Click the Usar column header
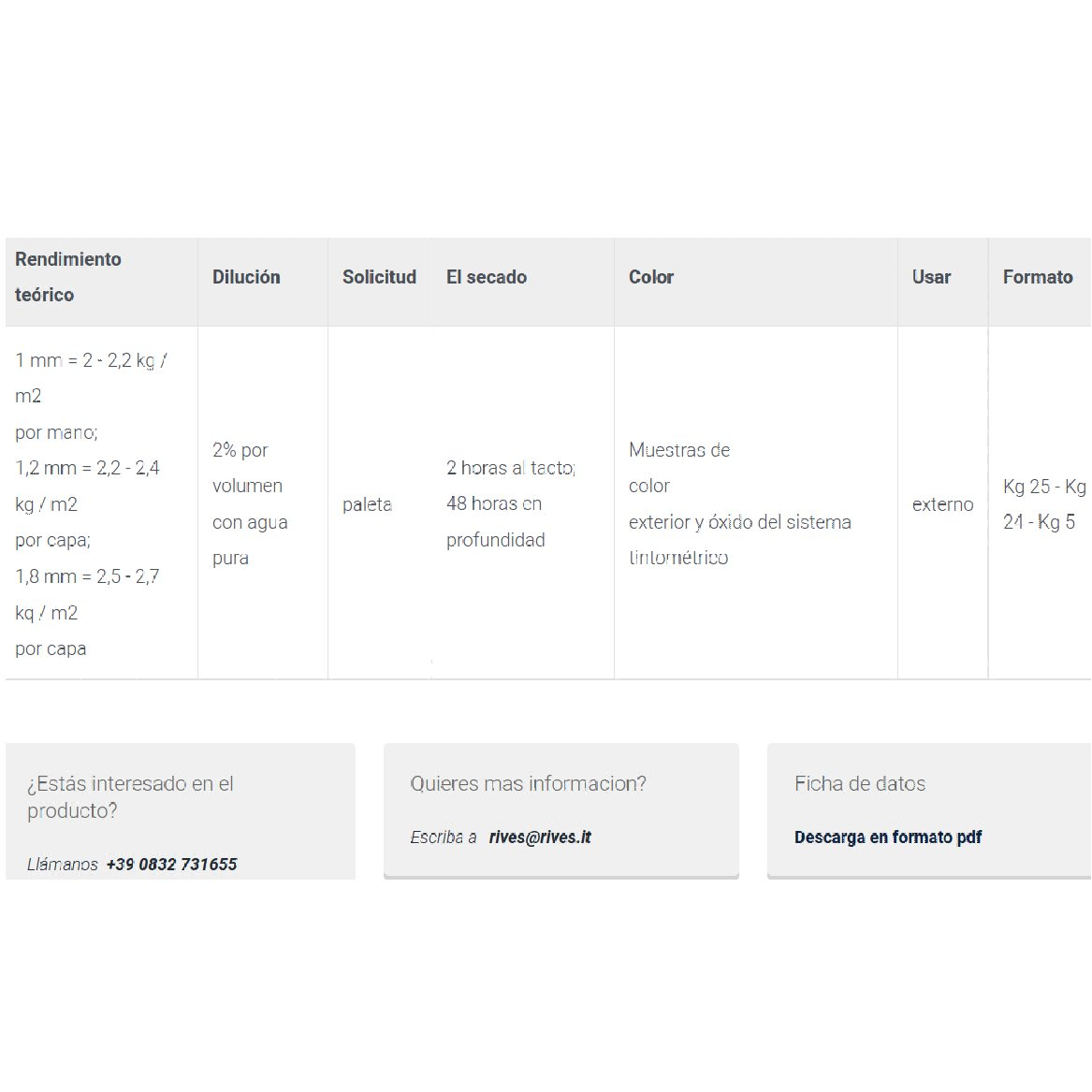The image size is (1092, 1092). (931, 277)
